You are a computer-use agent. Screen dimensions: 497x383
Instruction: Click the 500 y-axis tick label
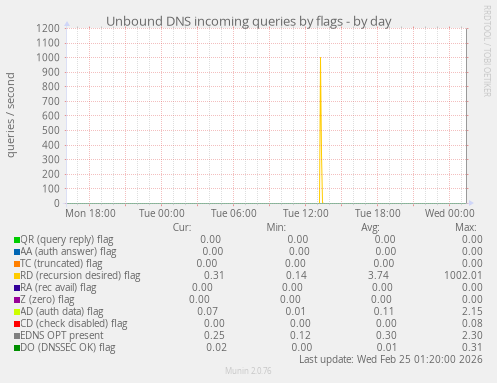pyautogui.click(x=51, y=130)
